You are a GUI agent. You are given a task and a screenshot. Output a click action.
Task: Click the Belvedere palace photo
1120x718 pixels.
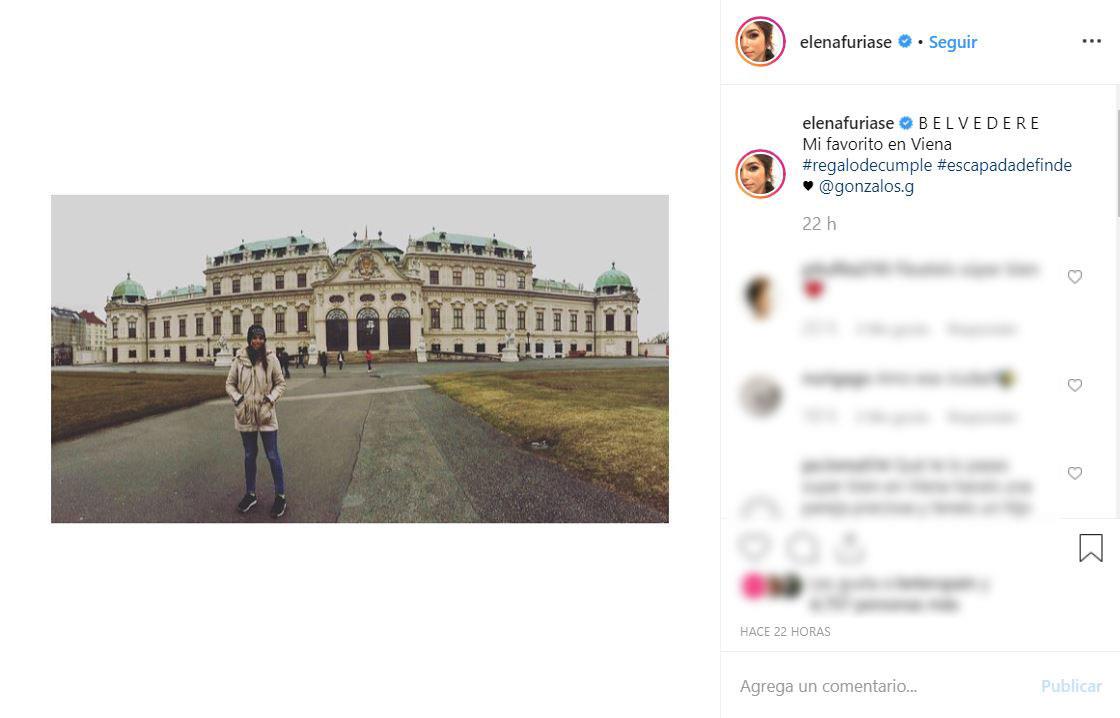pos(360,359)
